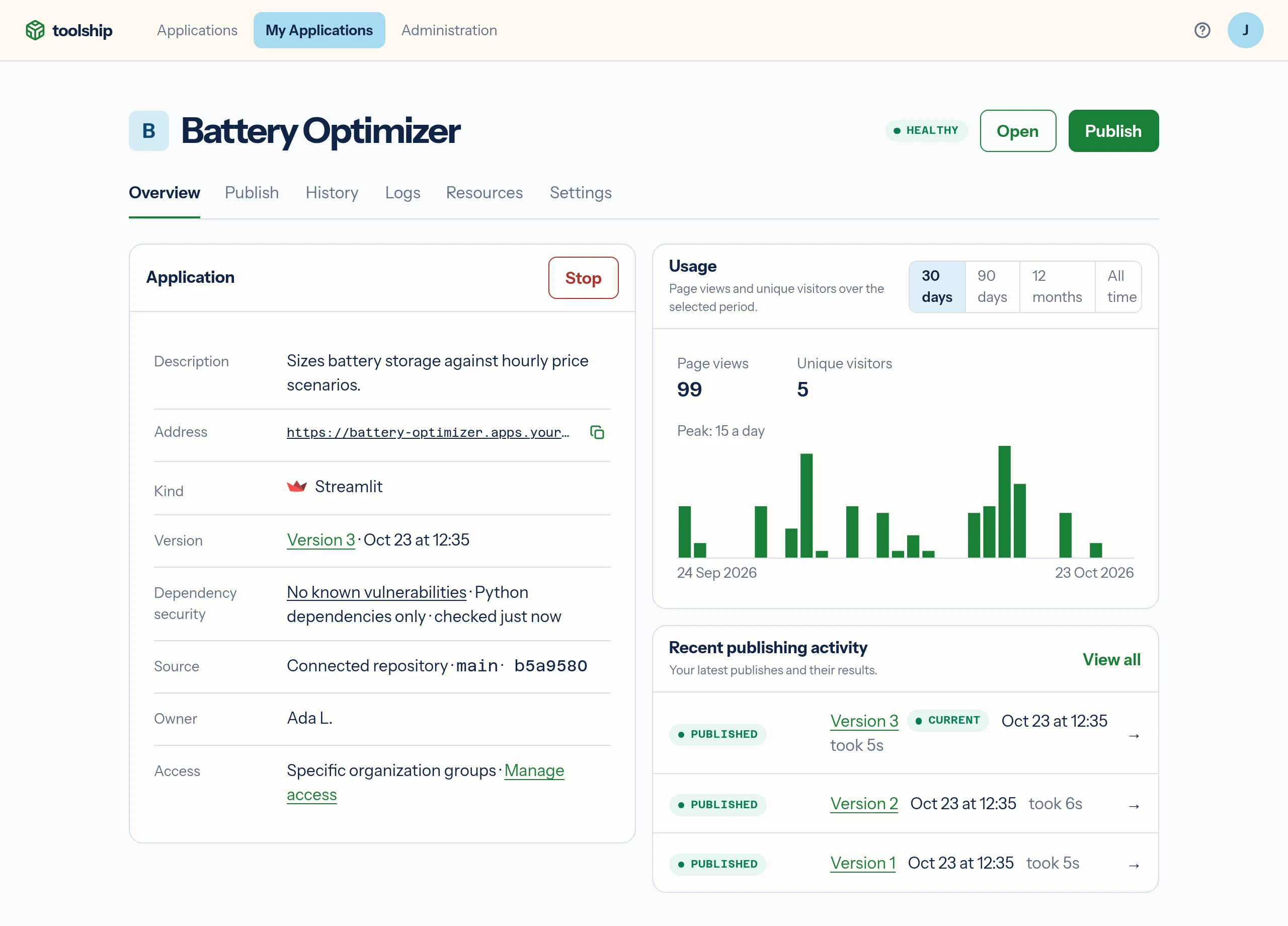Select My Applications in top navigation
The height and width of the screenshot is (926, 1288).
pos(319,30)
